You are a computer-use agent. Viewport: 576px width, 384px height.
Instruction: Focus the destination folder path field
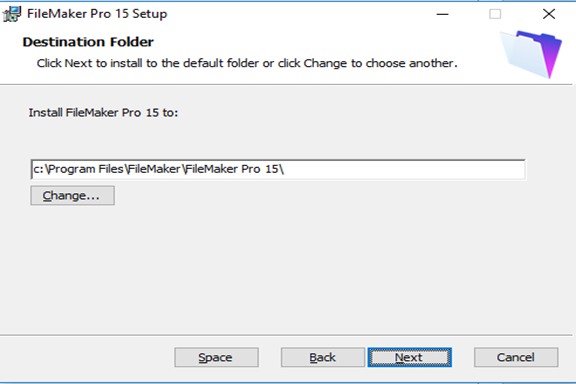pos(278,169)
